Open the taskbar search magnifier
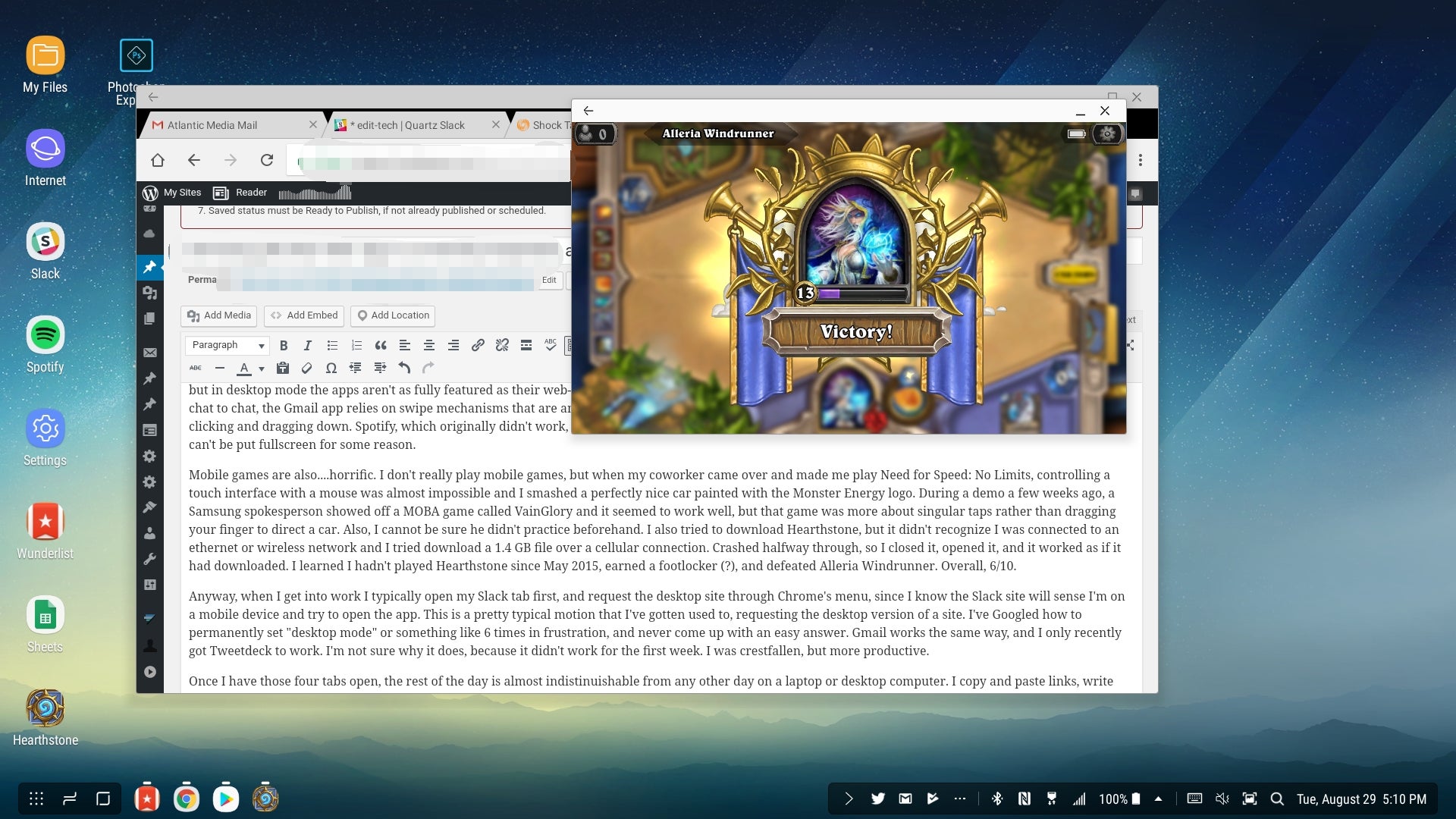1456x819 pixels. pos(1277,799)
